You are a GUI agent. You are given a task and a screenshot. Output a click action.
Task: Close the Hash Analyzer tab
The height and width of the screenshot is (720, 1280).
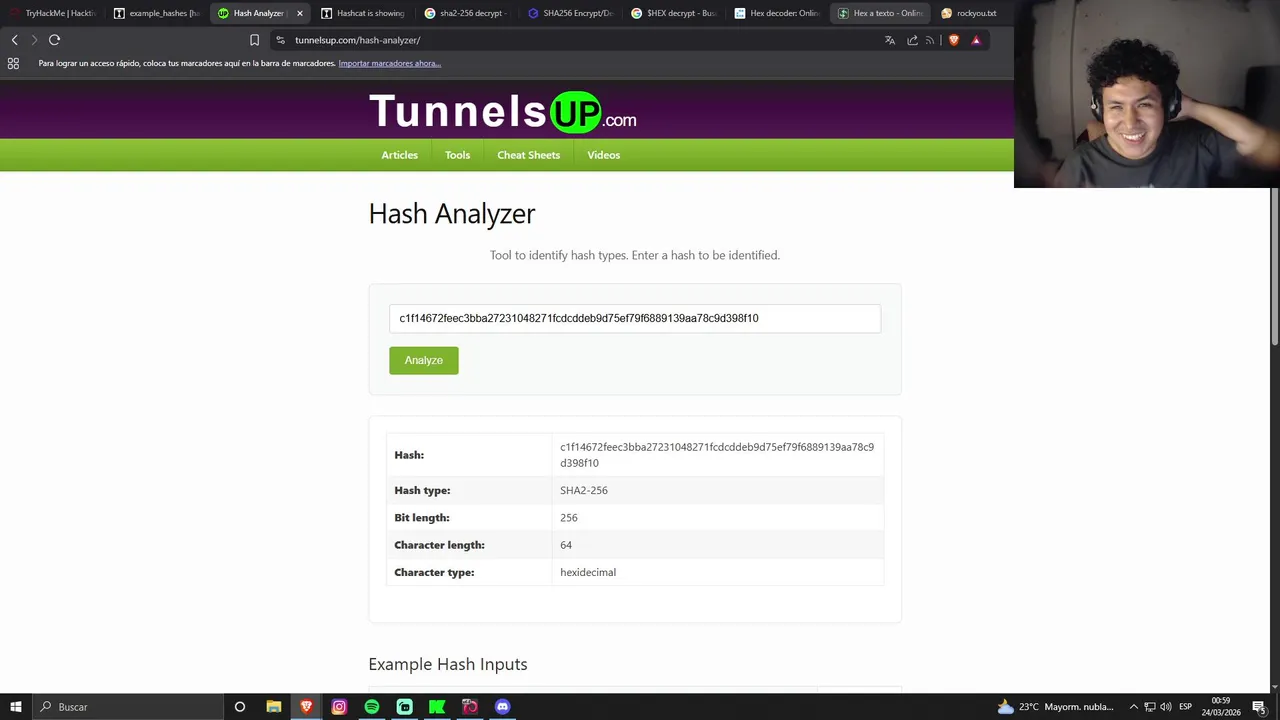point(299,13)
